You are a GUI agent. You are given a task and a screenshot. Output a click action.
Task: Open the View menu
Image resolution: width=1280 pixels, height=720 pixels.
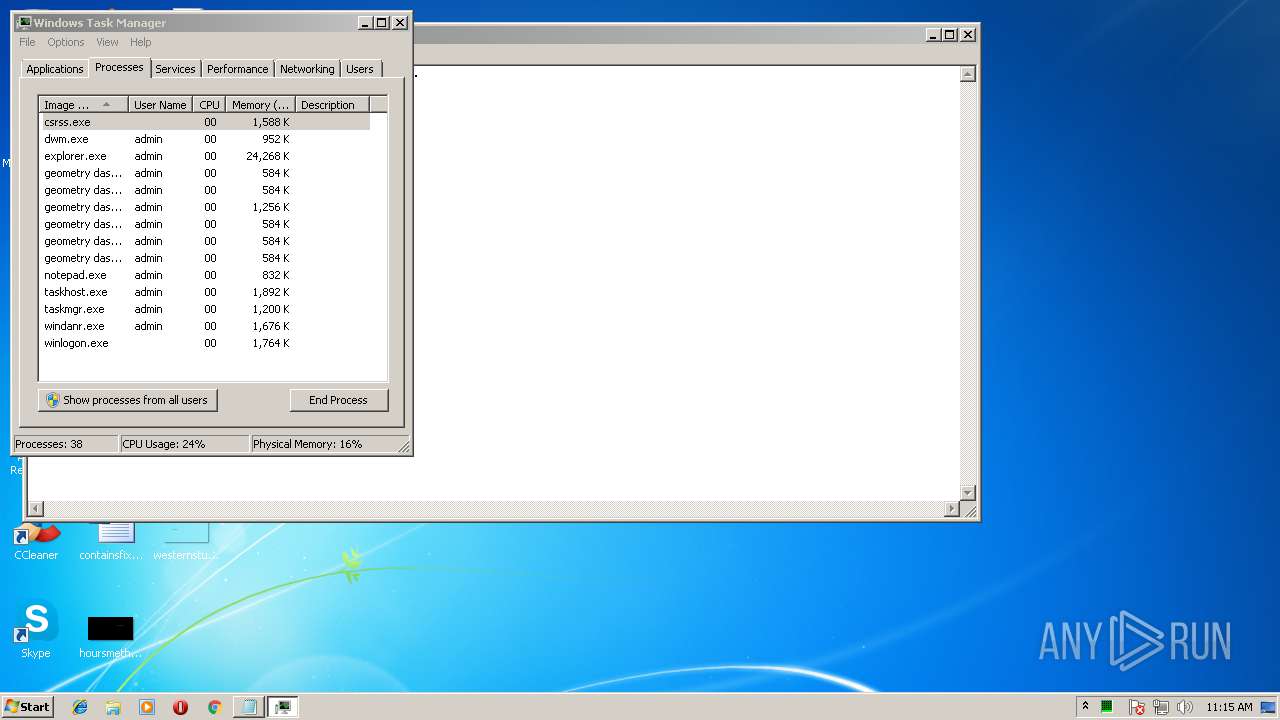[x=107, y=42]
